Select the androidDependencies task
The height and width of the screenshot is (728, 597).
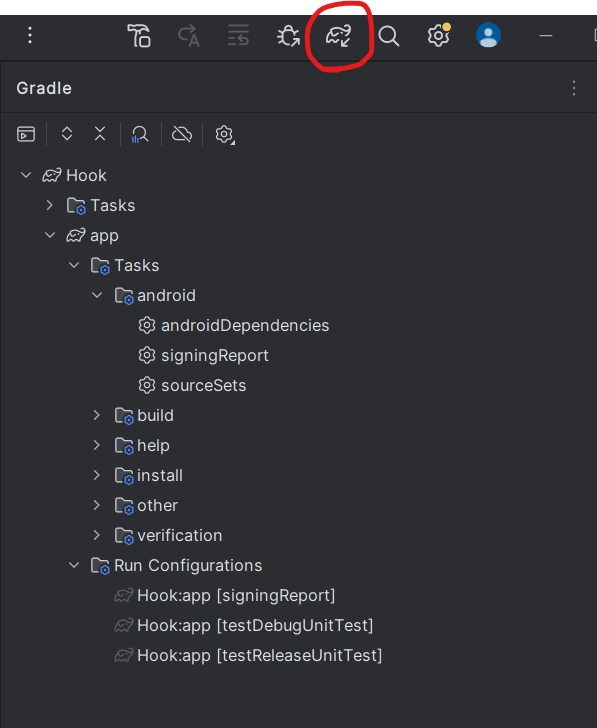tap(245, 325)
